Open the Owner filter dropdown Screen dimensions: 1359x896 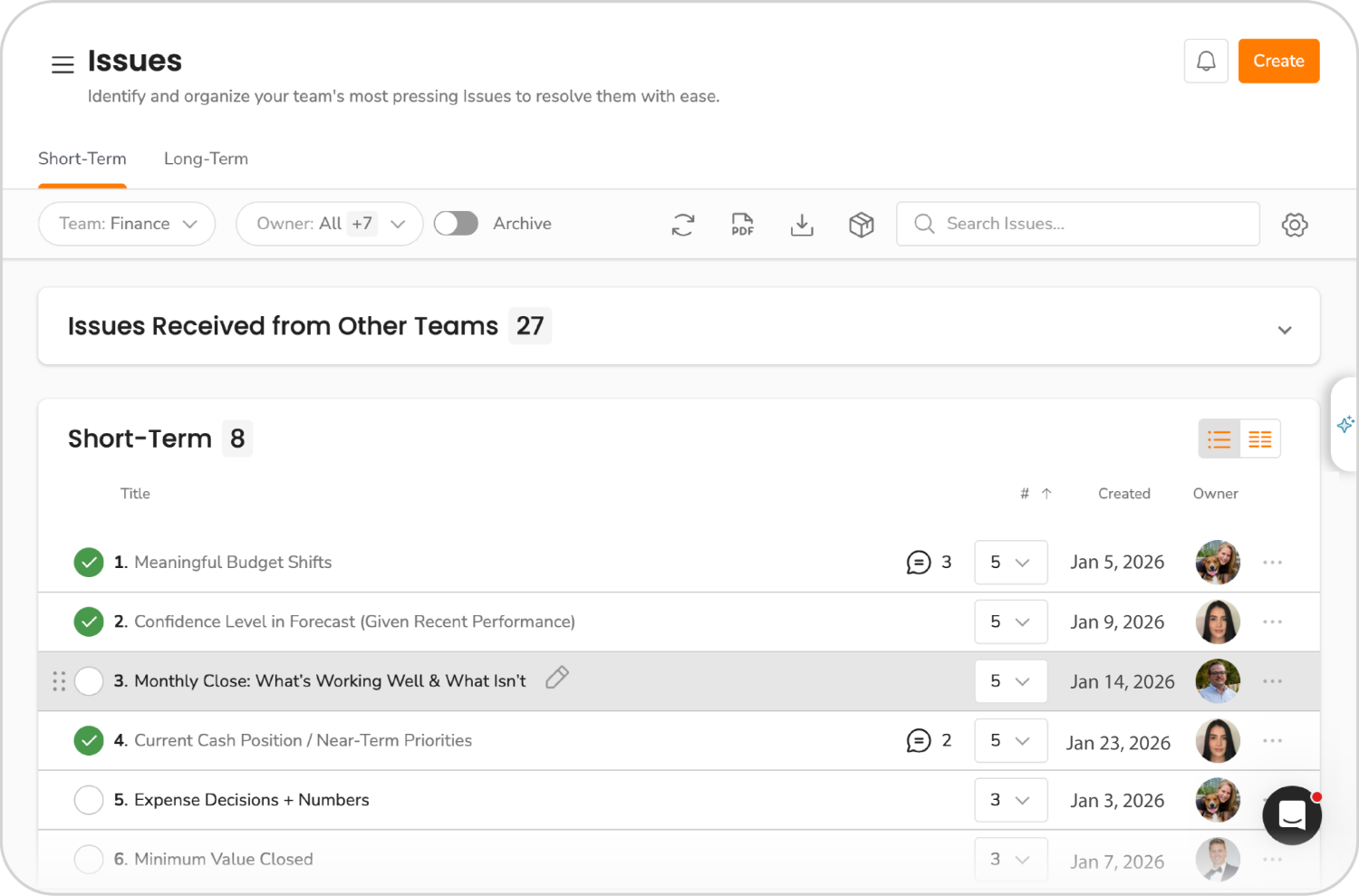click(x=329, y=224)
